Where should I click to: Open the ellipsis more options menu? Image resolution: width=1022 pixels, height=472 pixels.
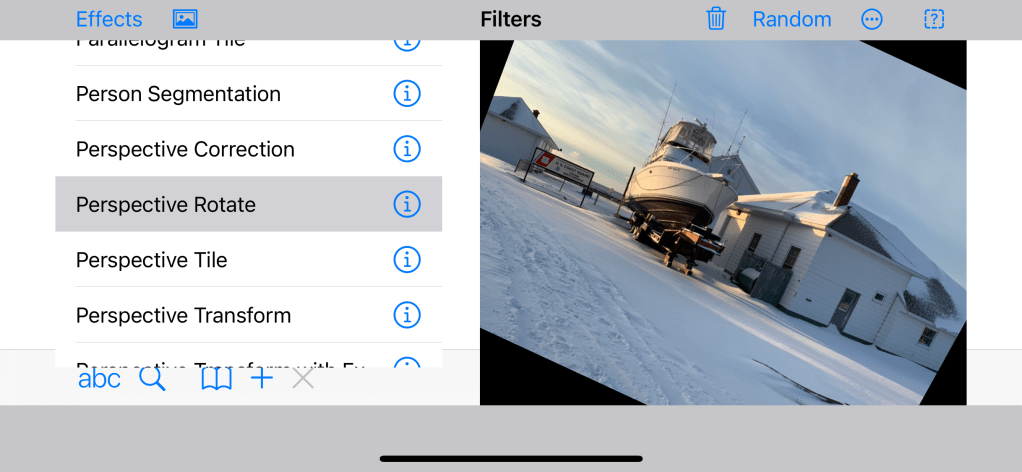point(872,19)
